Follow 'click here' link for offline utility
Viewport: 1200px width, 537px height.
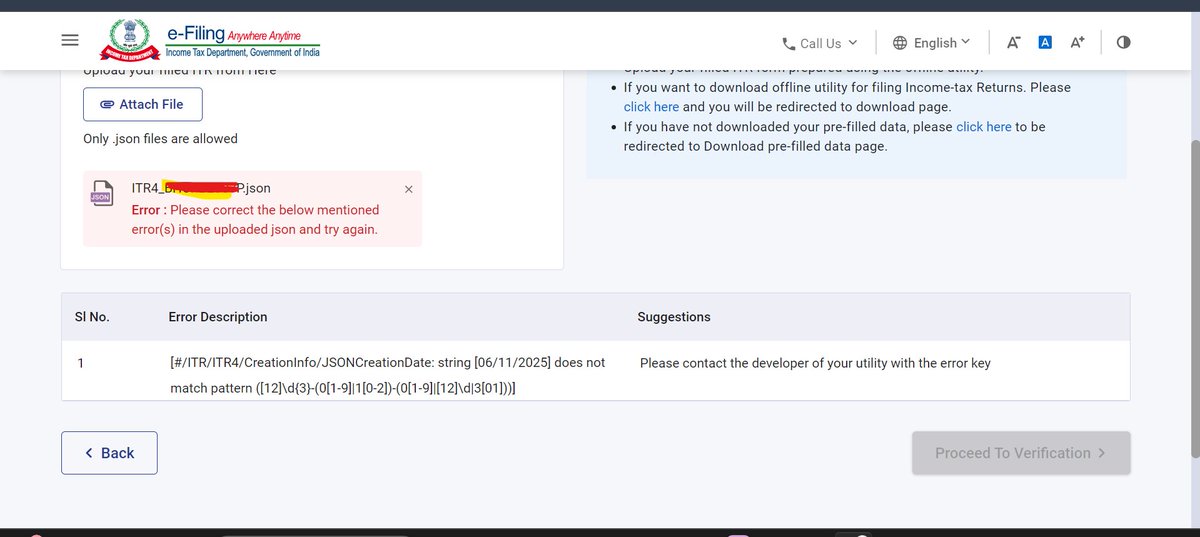click(x=651, y=107)
